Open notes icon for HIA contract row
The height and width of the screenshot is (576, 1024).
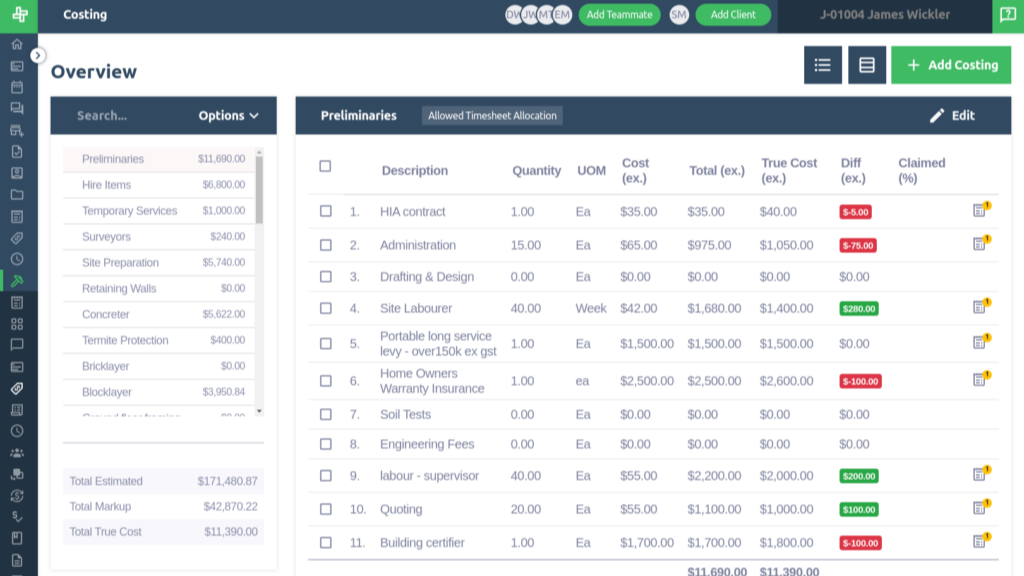pyautogui.click(x=981, y=210)
